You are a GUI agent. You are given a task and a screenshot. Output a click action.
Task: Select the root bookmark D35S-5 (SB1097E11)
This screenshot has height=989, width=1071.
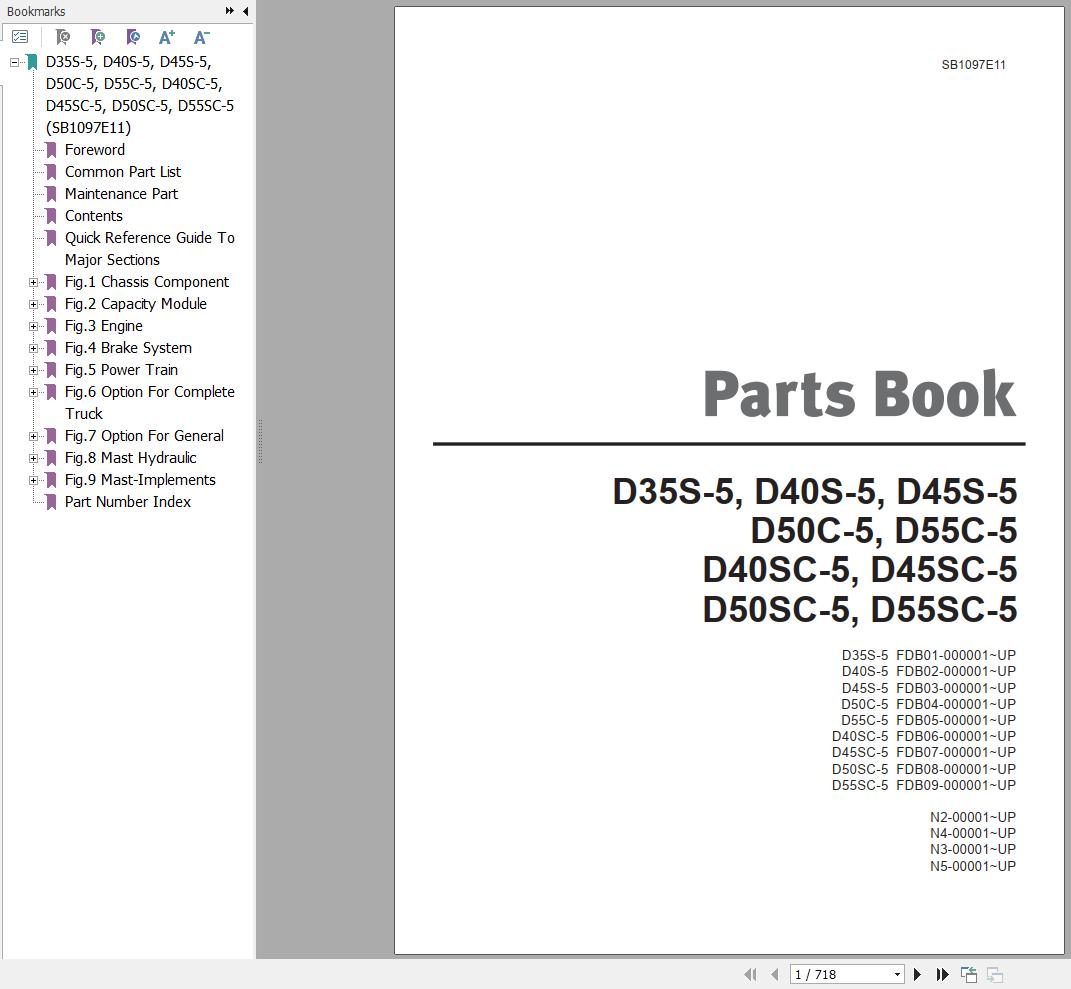[140, 94]
